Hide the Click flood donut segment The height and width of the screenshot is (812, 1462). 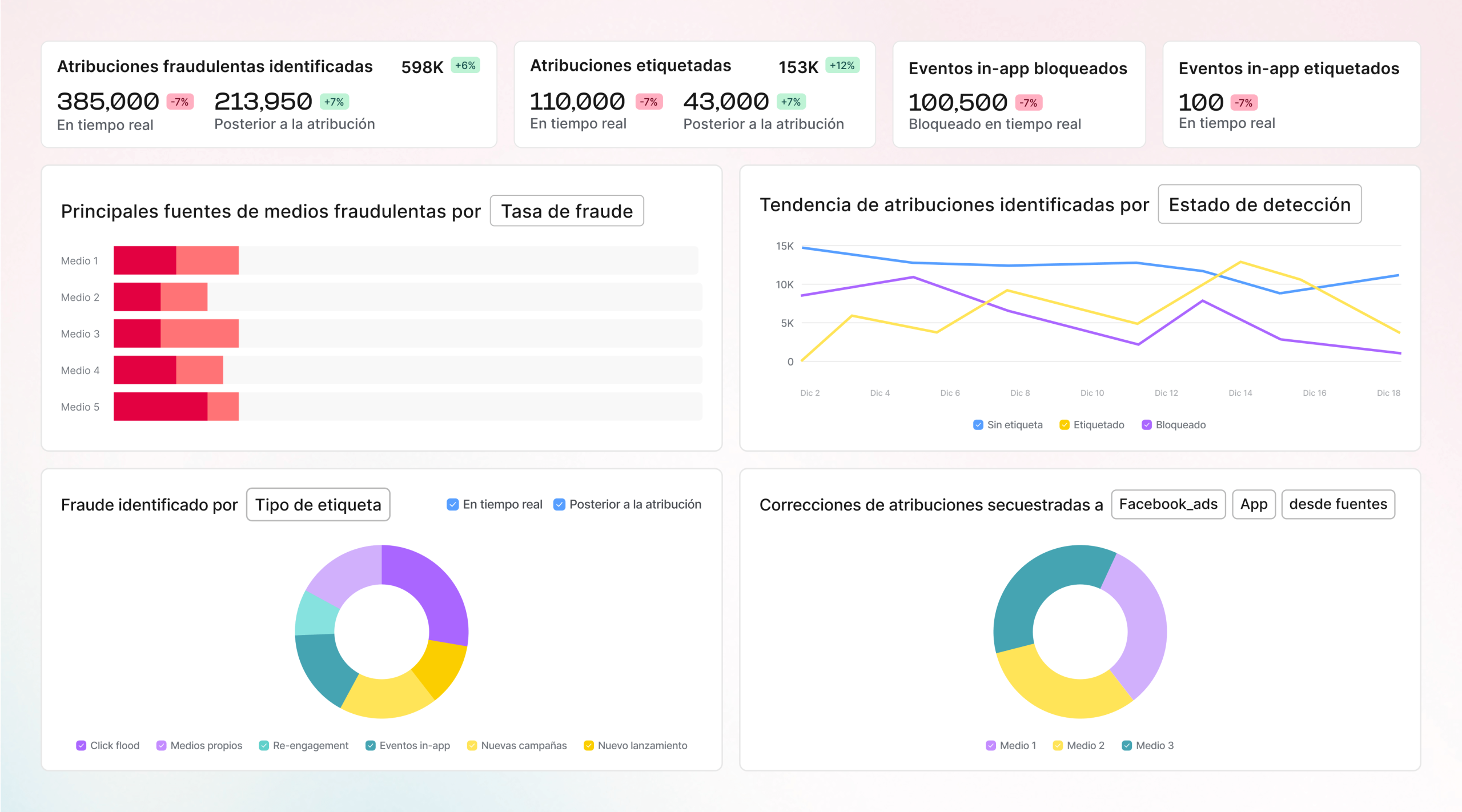click(x=81, y=745)
